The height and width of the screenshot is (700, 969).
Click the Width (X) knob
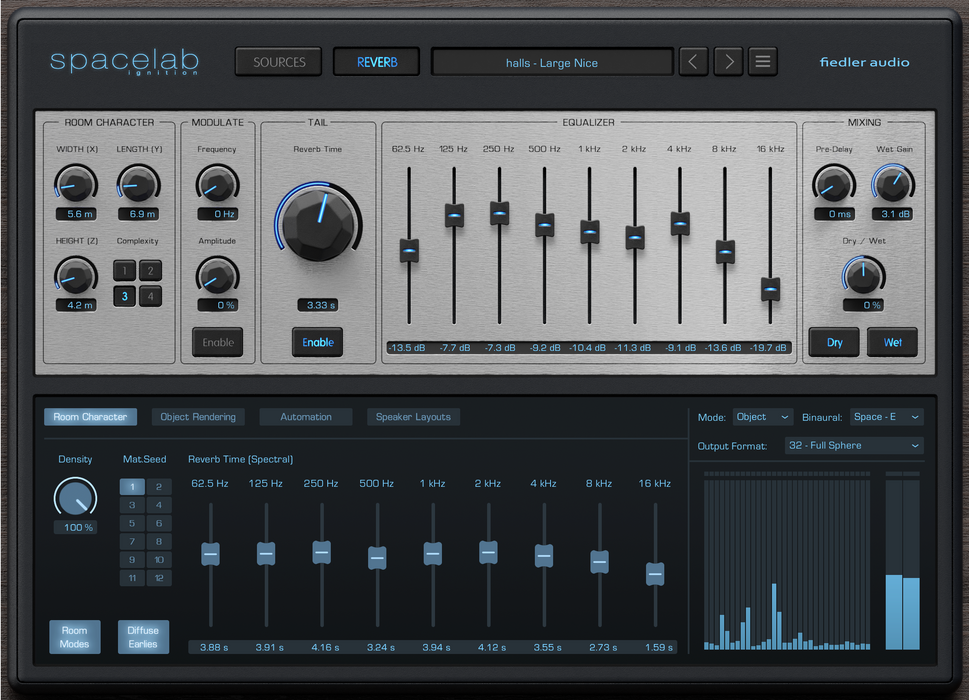point(74,185)
